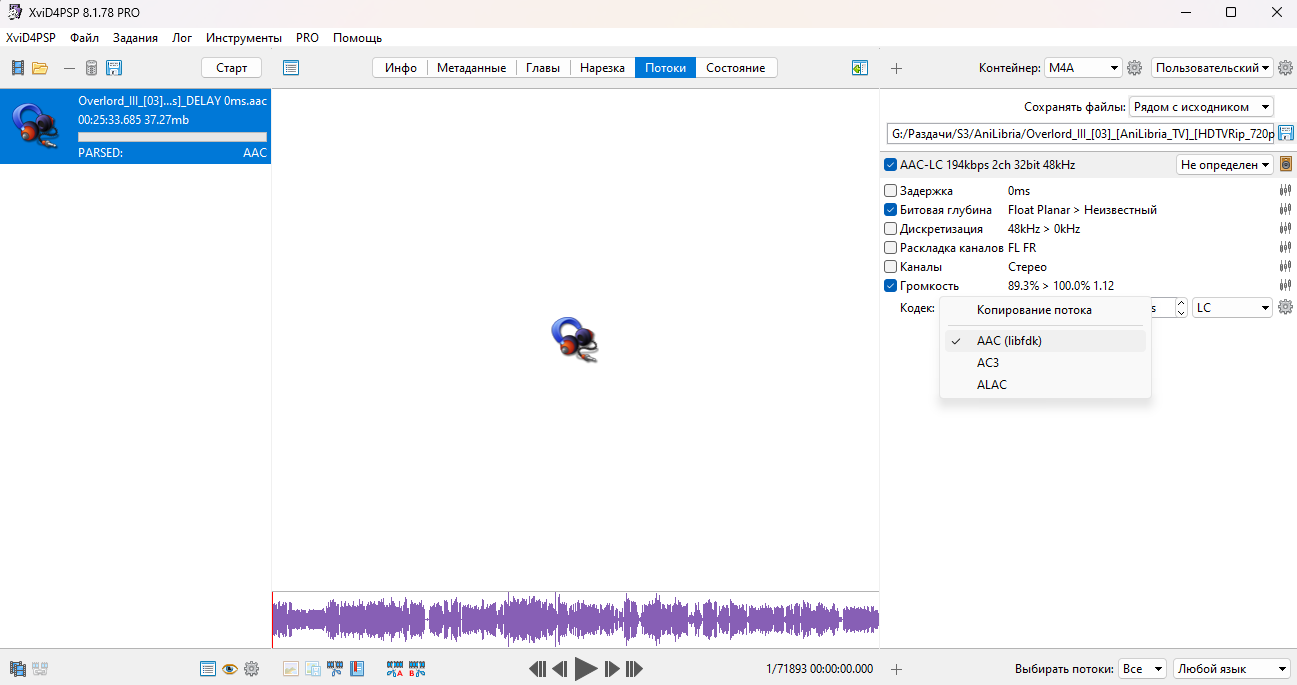
Task: Open the settings gear next to Контейнер dropdown
Action: 1134,68
